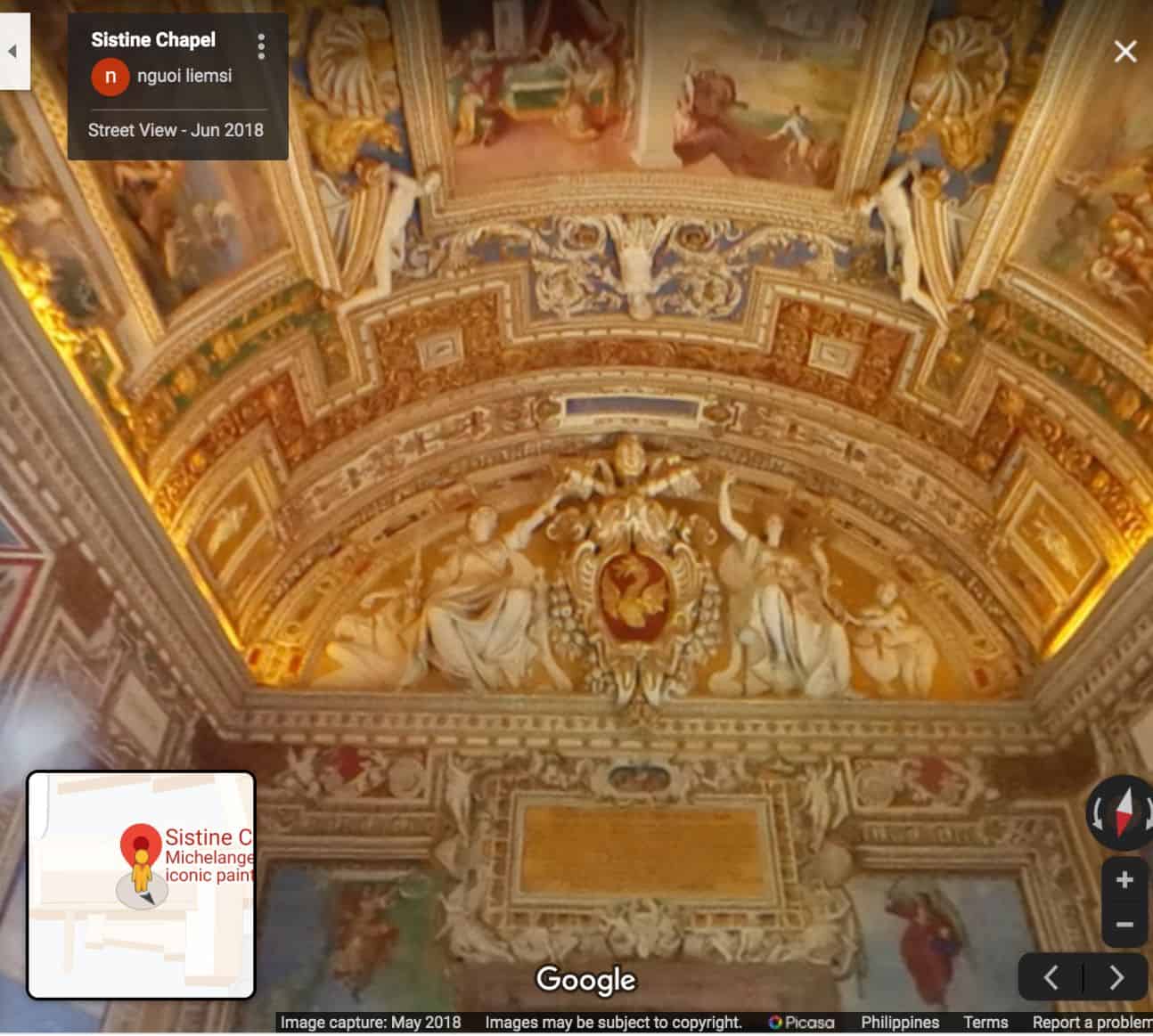This screenshot has width=1153, height=1036.
Task: Open the three-dot options menu
Action: point(261,46)
